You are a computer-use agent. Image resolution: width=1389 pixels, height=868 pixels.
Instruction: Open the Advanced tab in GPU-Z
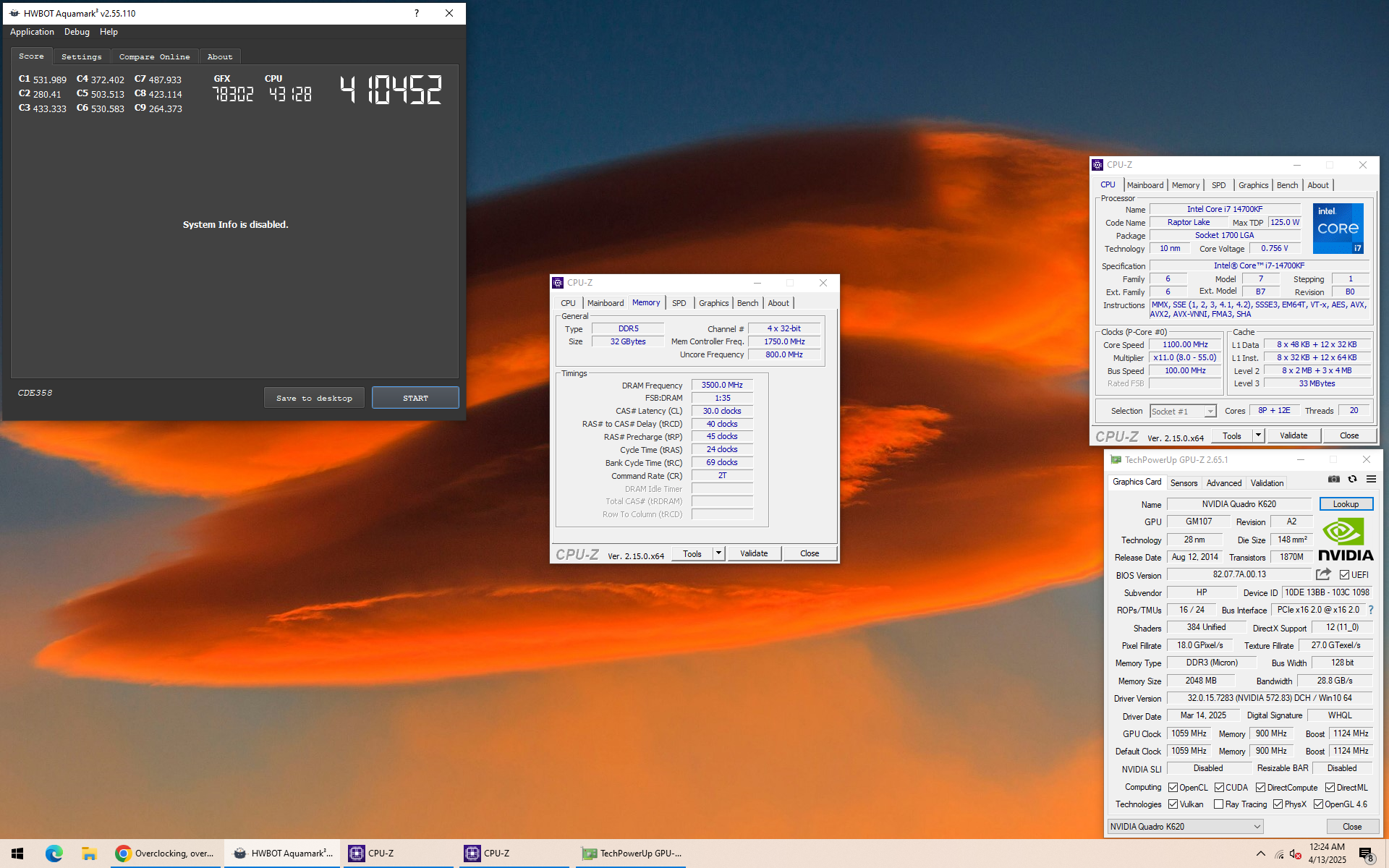point(1223,483)
